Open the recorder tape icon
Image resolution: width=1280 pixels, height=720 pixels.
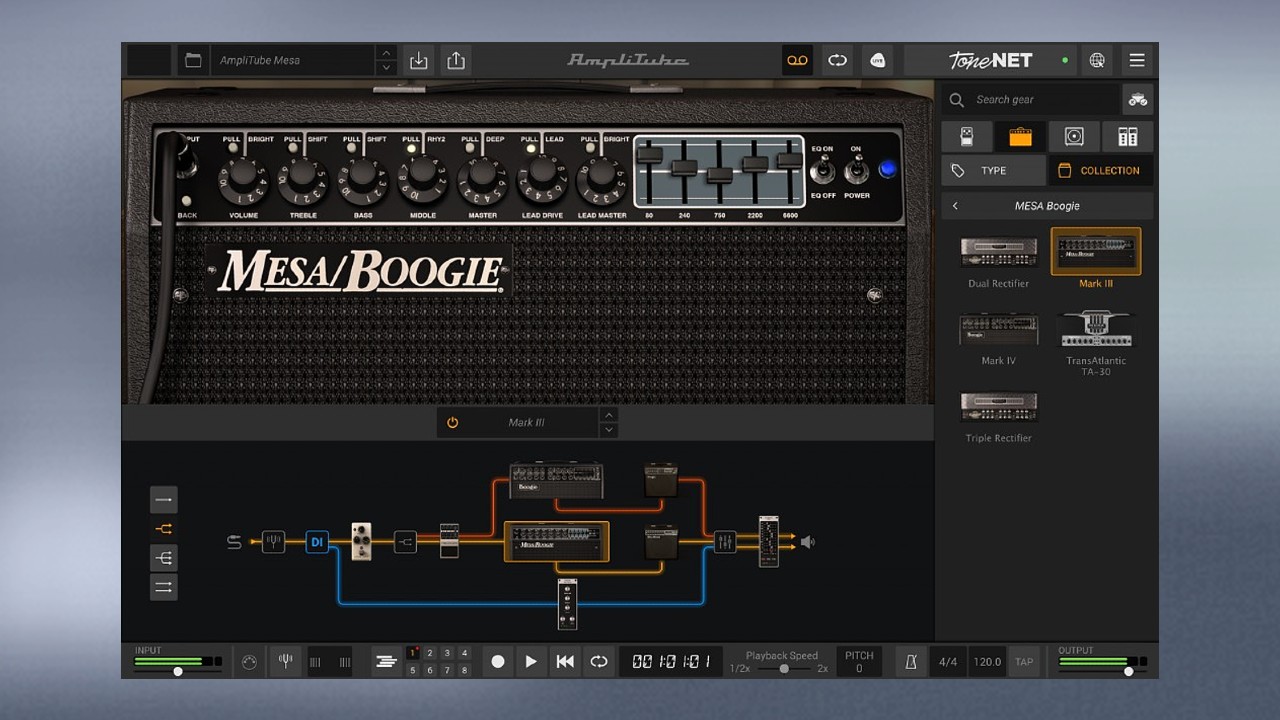pos(797,60)
